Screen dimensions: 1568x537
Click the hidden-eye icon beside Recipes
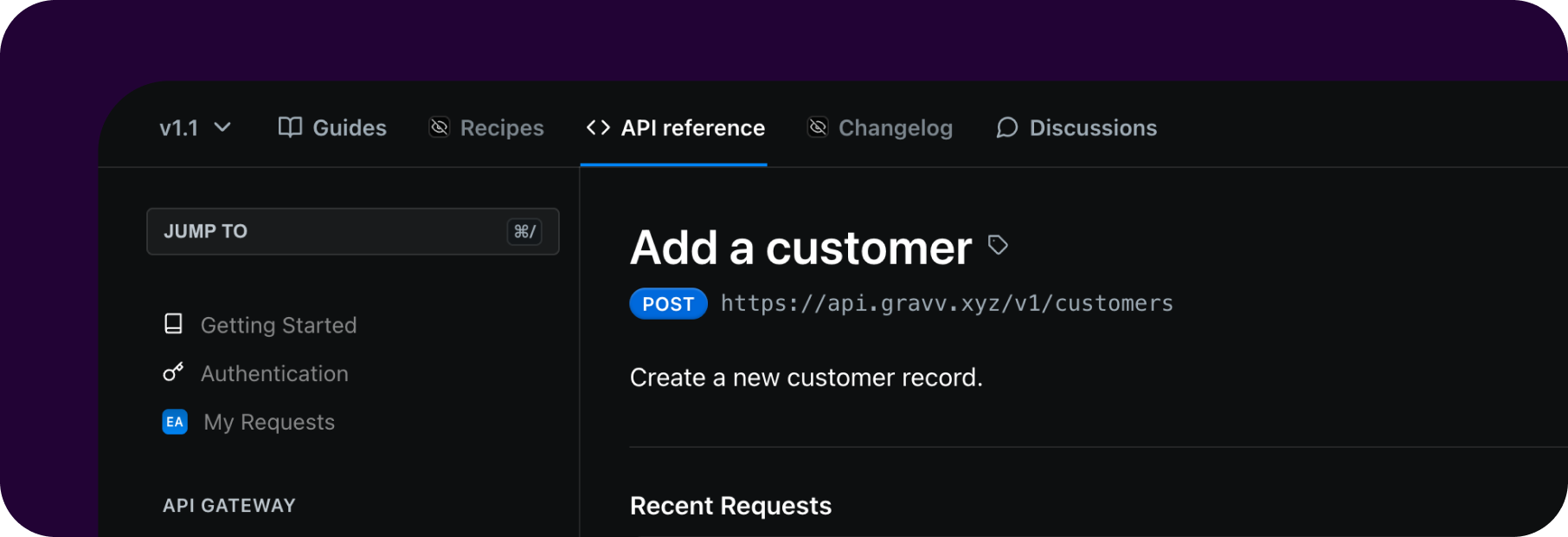tap(440, 127)
